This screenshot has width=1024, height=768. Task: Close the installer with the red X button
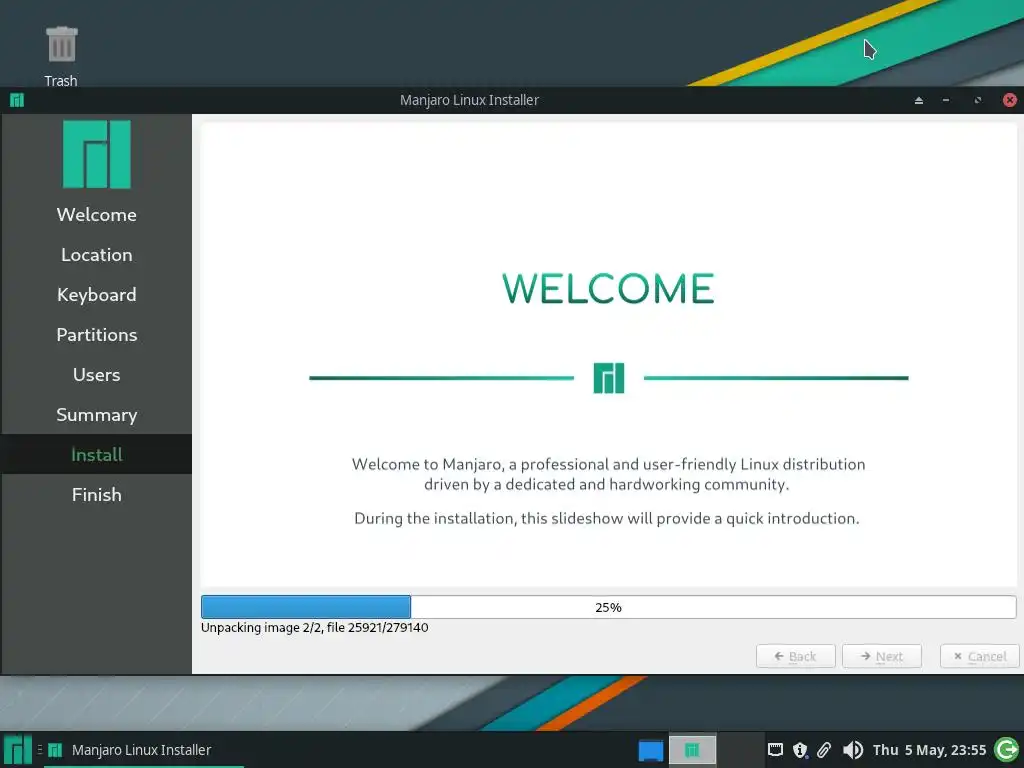1010,100
